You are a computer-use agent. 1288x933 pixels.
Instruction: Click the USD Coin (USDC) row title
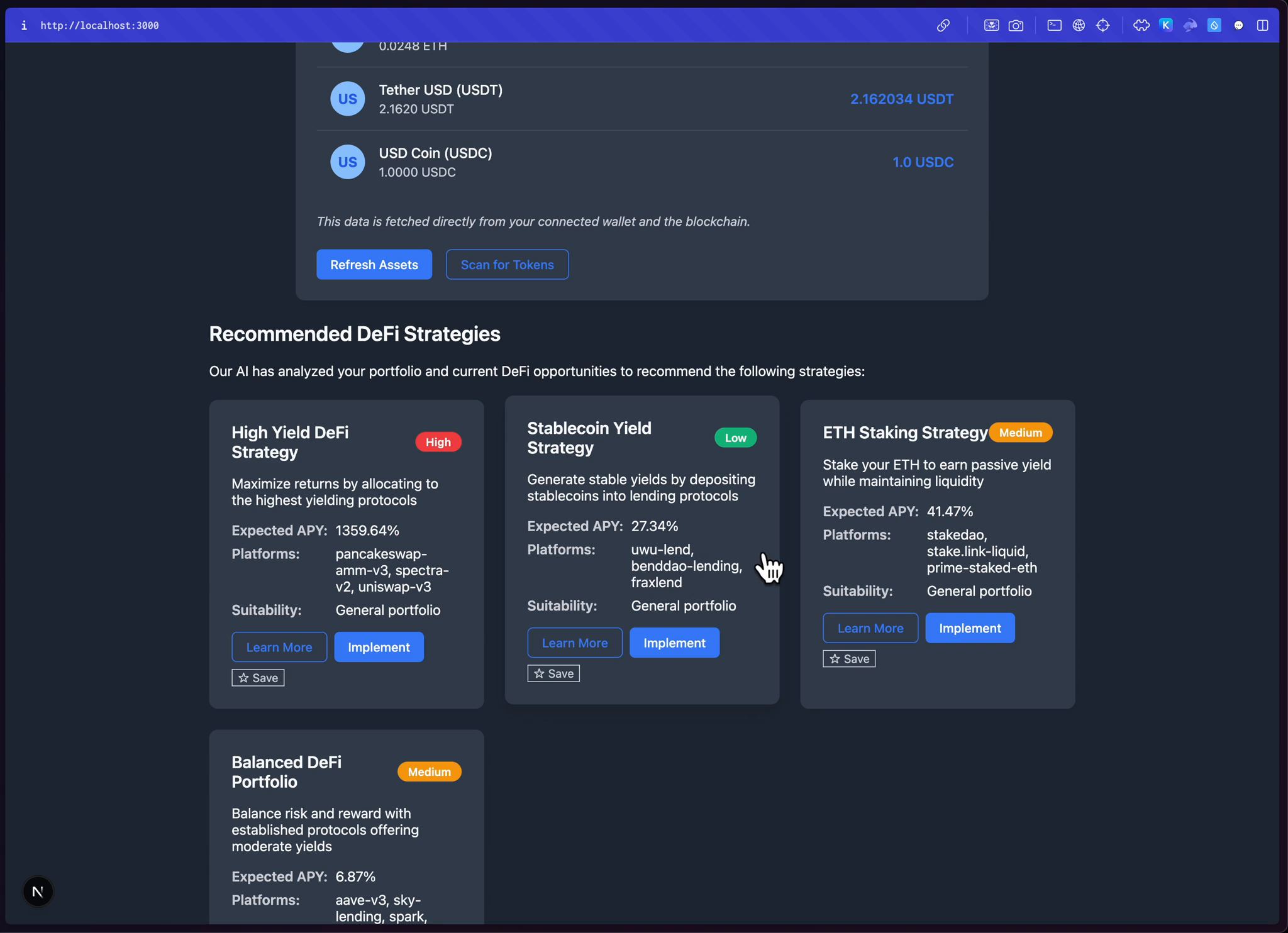click(x=435, y=152)
